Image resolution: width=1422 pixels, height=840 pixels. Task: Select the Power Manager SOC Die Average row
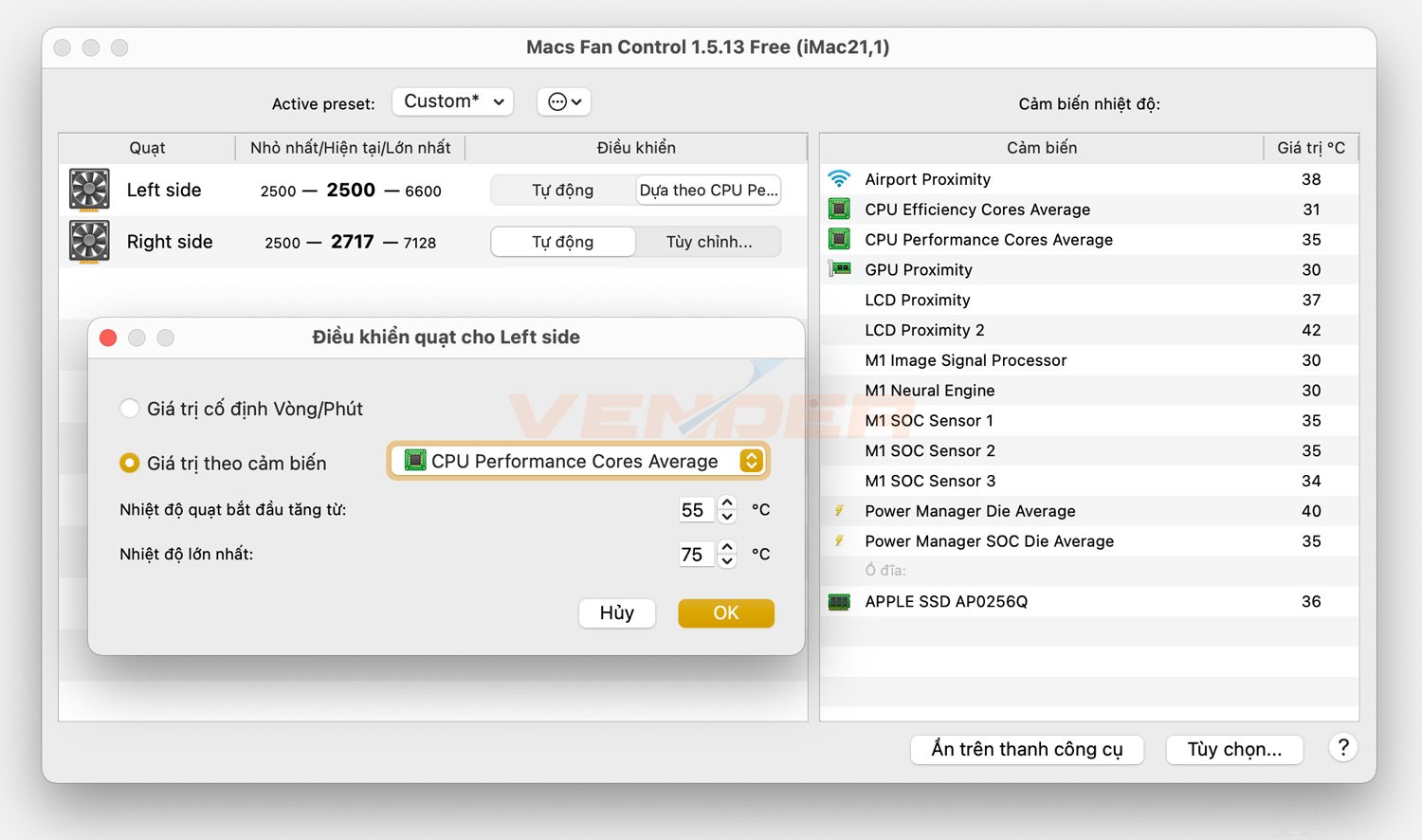(x=1089, y=541)
